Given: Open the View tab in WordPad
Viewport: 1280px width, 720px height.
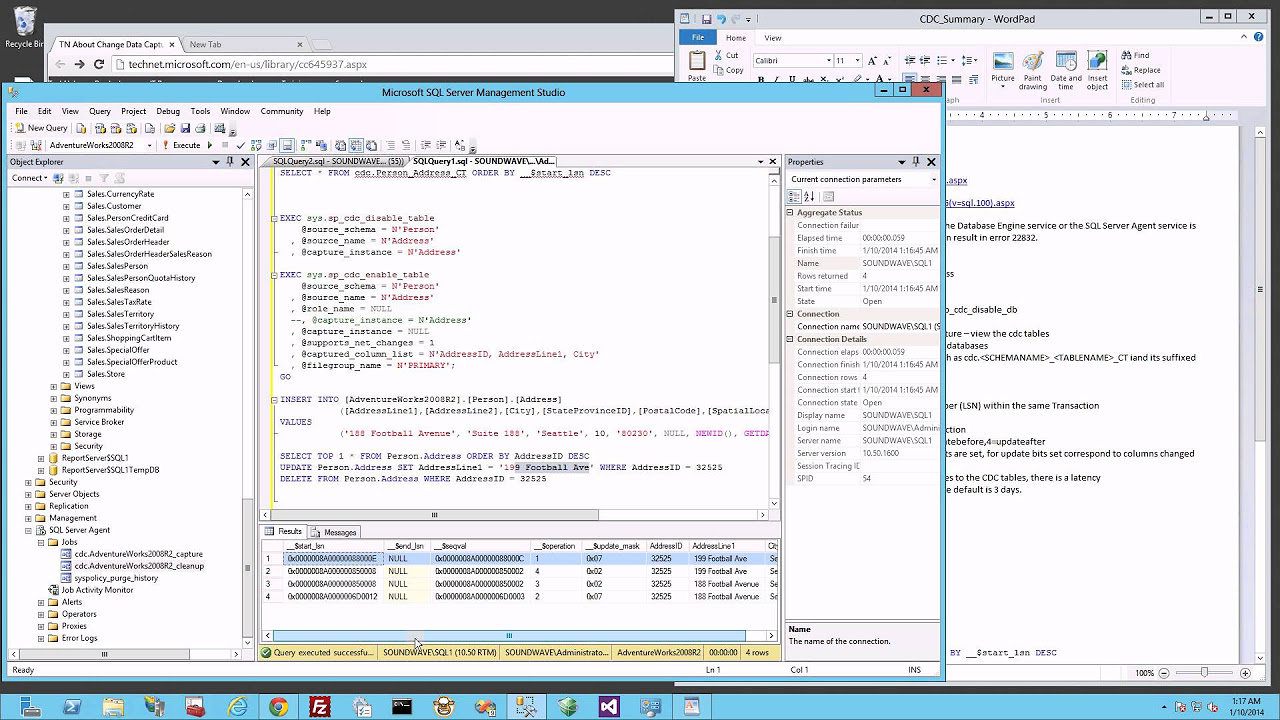Looking at the screenshot, I should 773,38.
